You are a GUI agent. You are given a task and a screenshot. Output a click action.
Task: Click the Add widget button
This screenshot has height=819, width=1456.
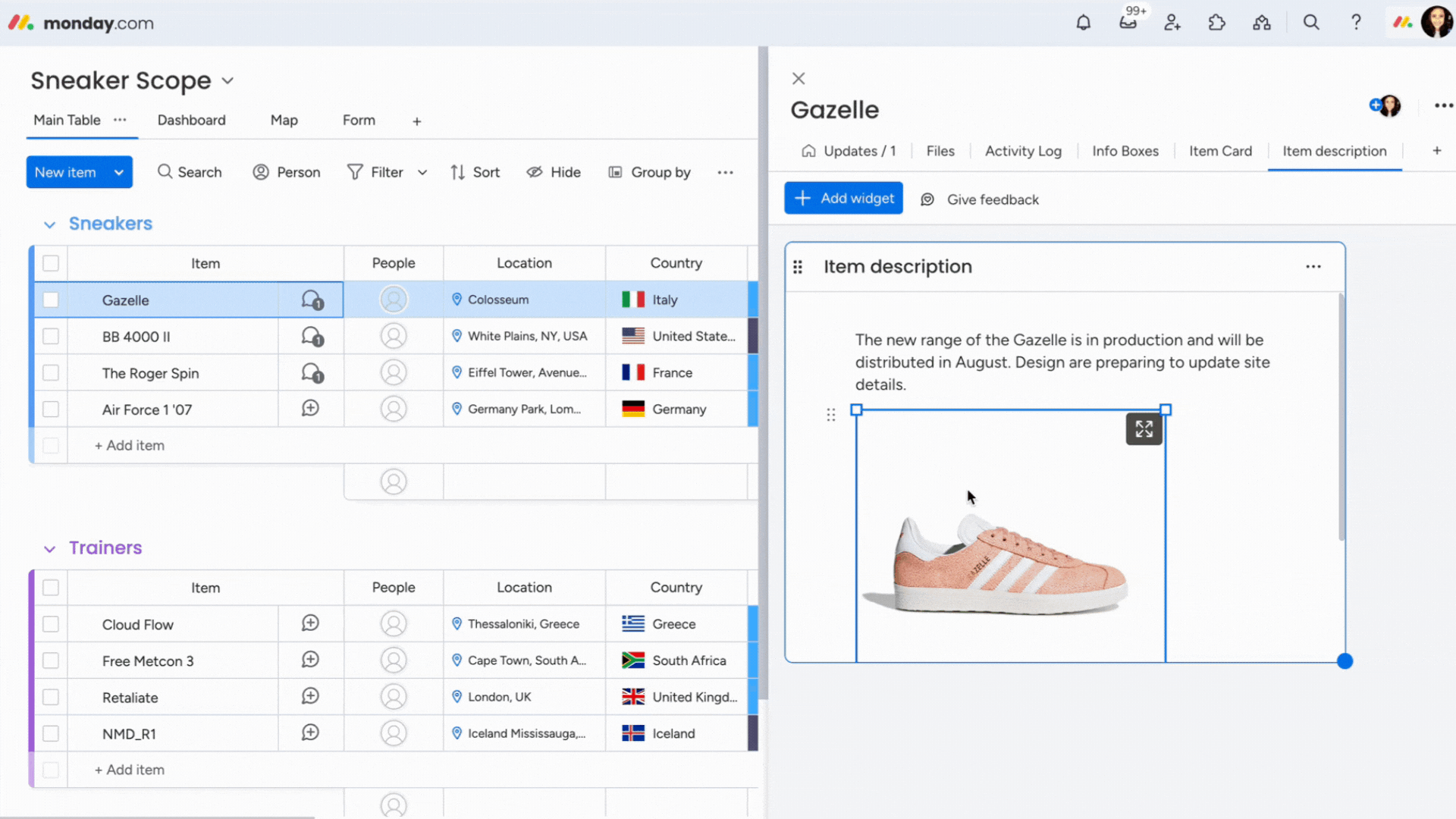tap(843, 198)
